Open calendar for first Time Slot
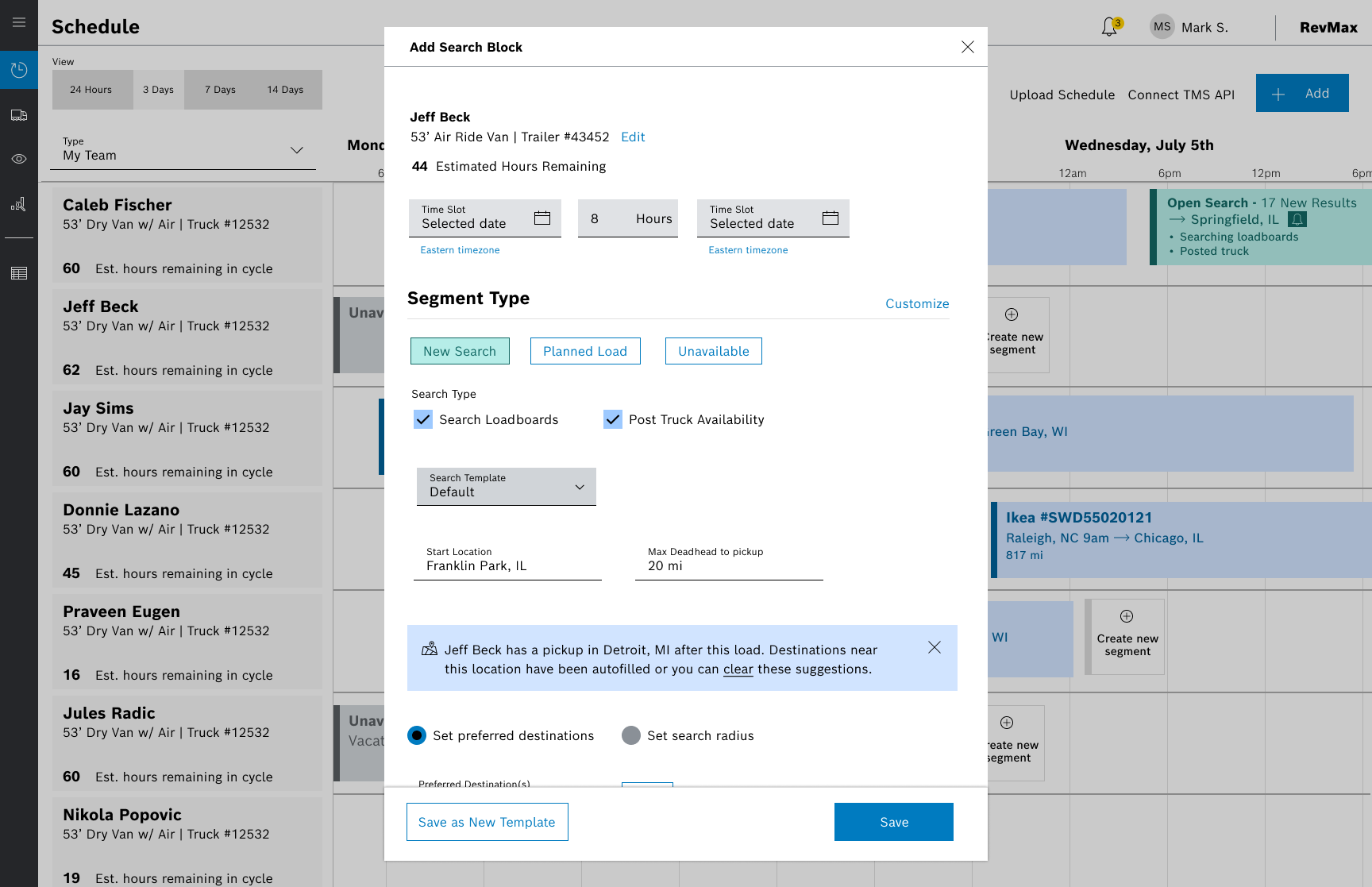1372x887 pixels. (542, 218)
